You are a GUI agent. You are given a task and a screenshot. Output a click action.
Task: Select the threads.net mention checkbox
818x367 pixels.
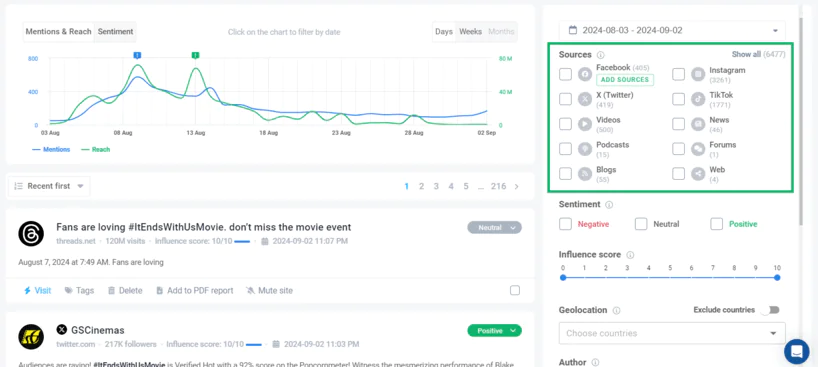click(x=515, y=290)
